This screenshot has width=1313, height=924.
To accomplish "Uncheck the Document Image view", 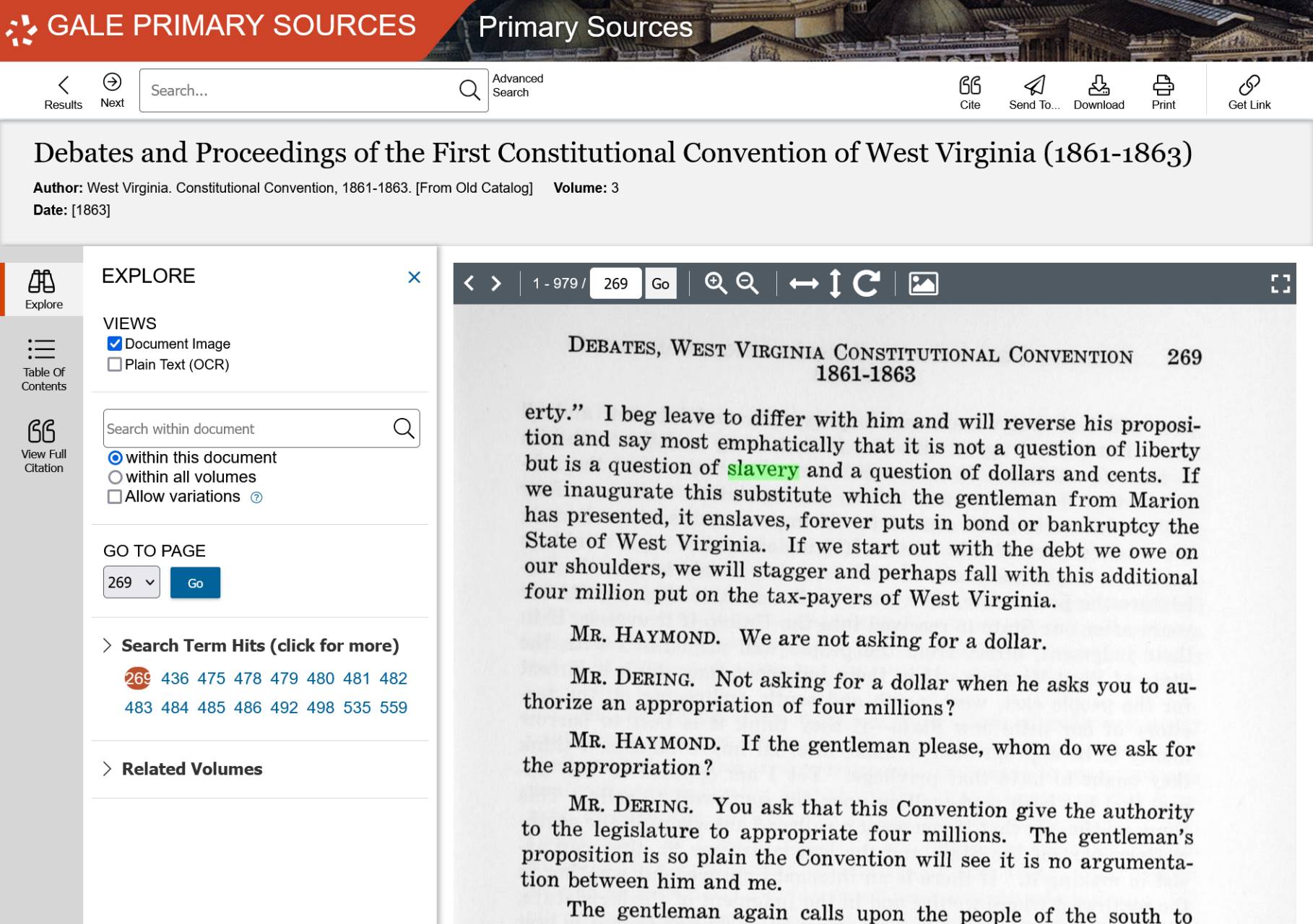I will pos(114,344).
